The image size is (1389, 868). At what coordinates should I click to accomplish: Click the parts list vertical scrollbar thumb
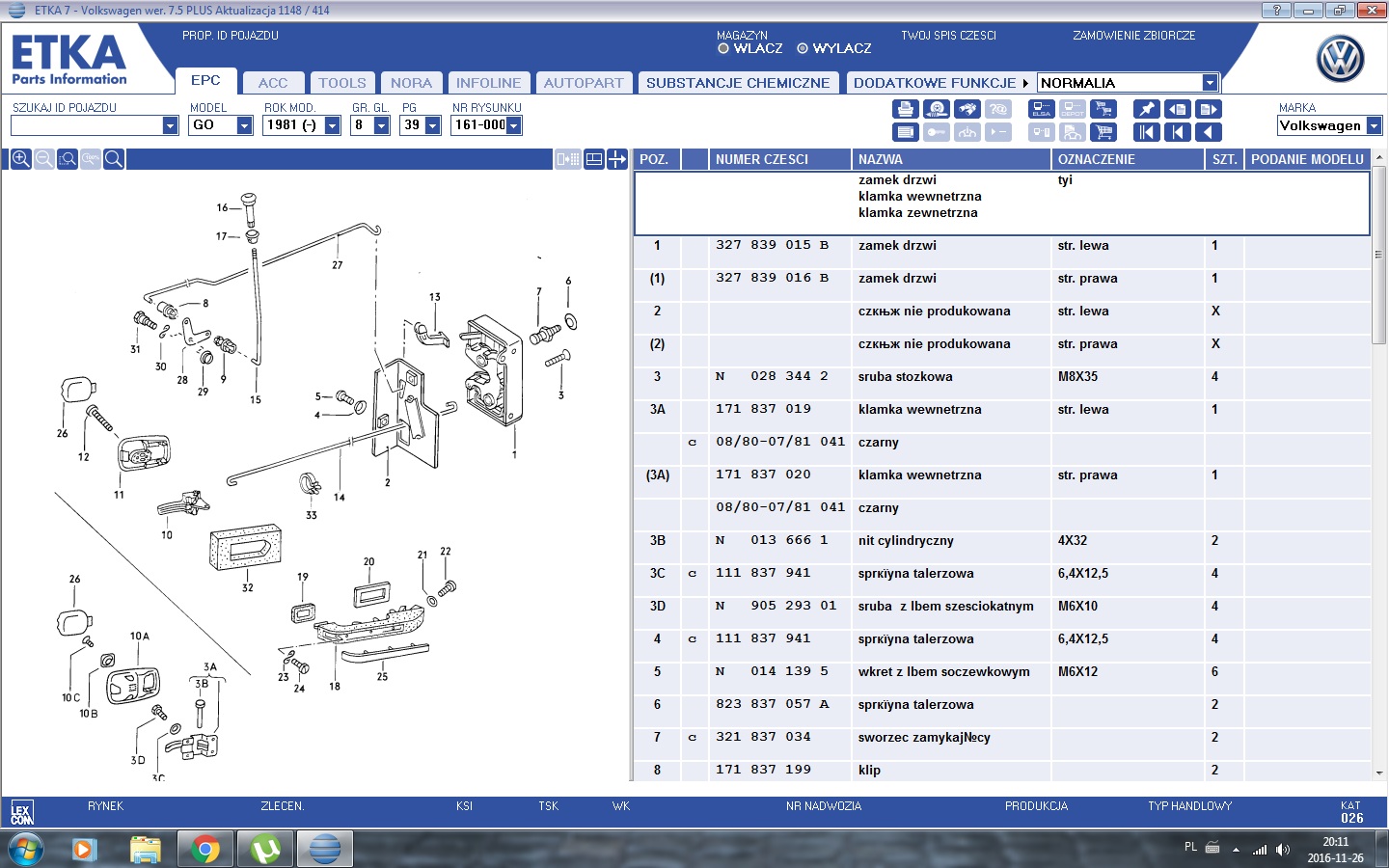click(1378, 257)
